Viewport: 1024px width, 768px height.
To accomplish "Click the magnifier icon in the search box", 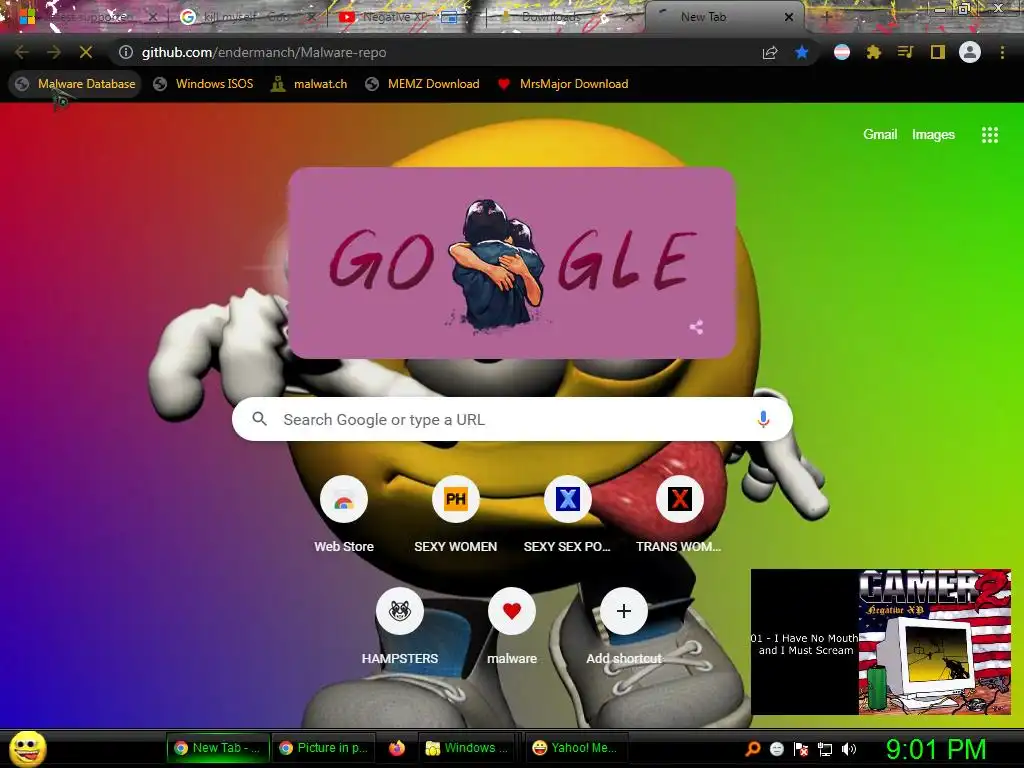I will [x=259, y=419].
